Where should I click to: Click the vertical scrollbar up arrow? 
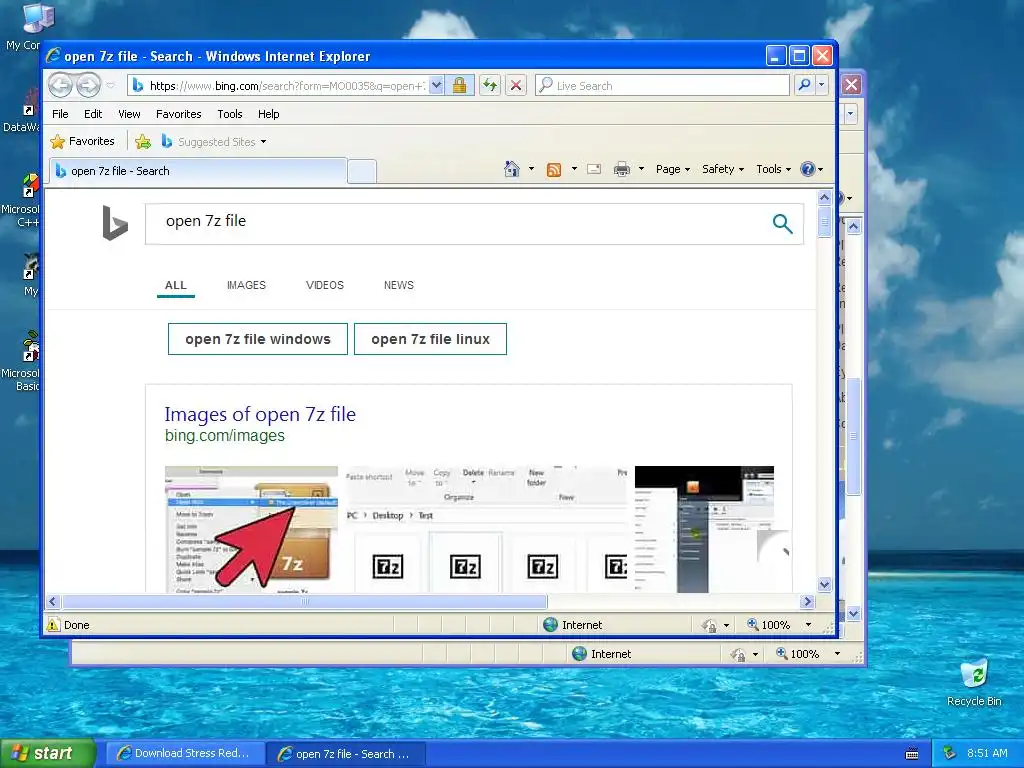click(x=824, y=197)
